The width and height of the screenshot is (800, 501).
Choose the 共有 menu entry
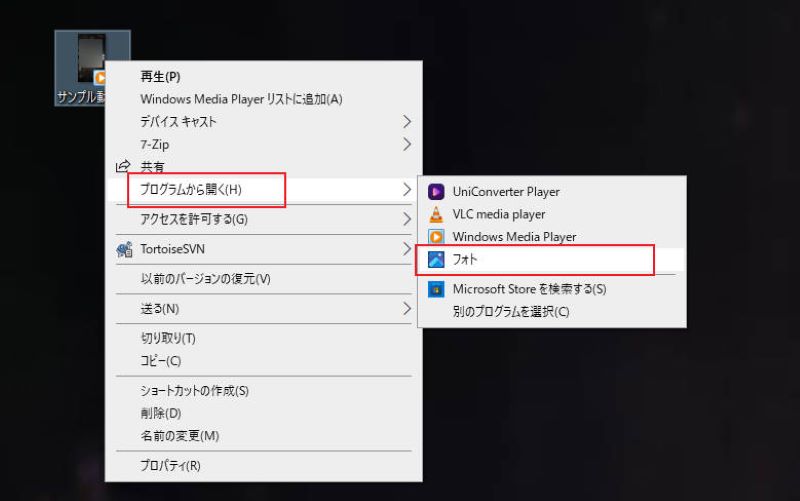coord(264,167)
